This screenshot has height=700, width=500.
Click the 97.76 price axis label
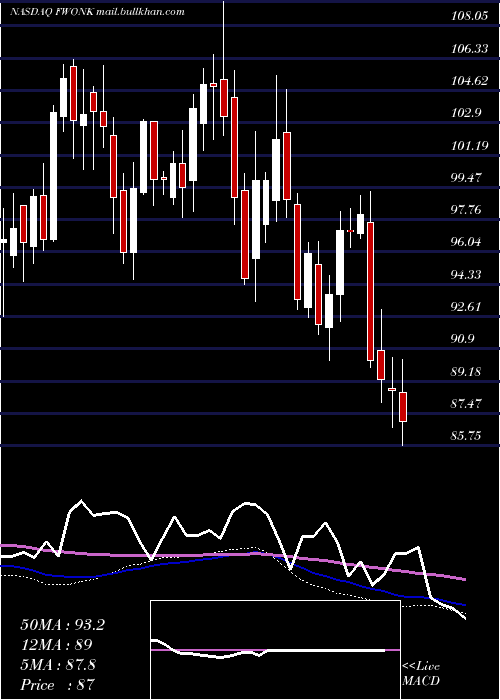[x=467, y=209]
